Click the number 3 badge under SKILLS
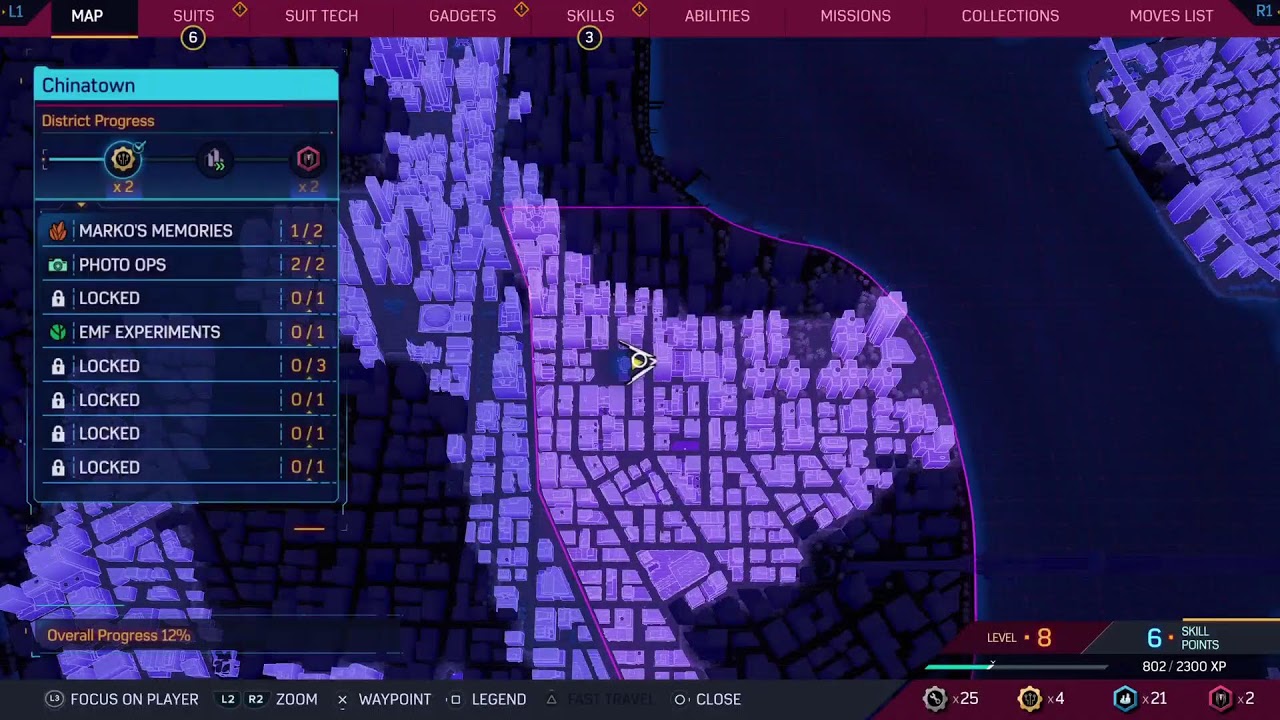1280x720 pixels. click(589, 38)
